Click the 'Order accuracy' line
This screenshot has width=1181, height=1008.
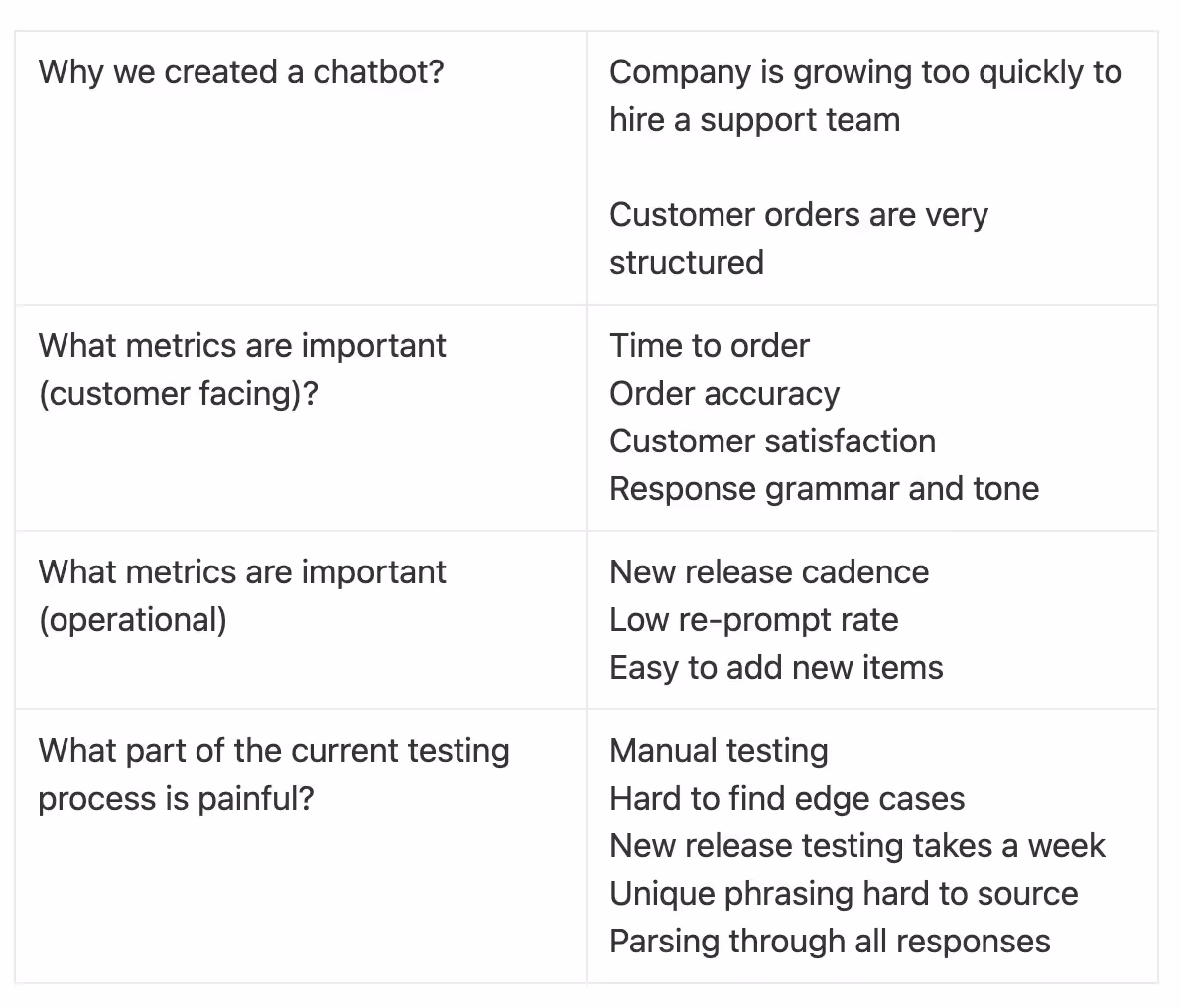tap(723, 394)
